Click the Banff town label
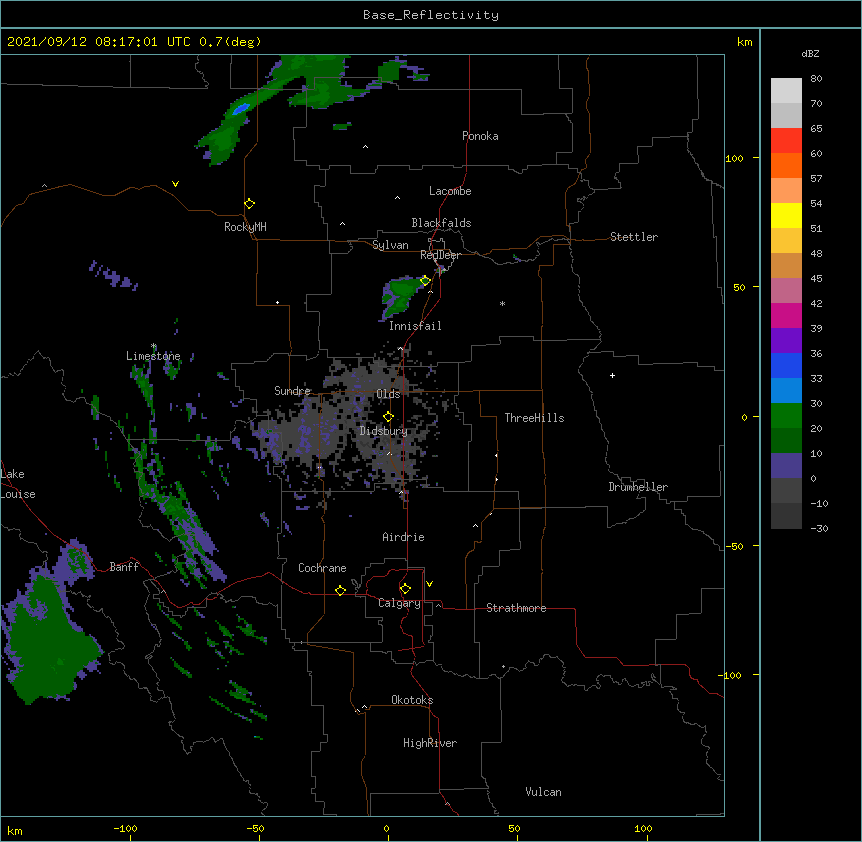Screen dimensions: 862x842 tap(124, 567)
